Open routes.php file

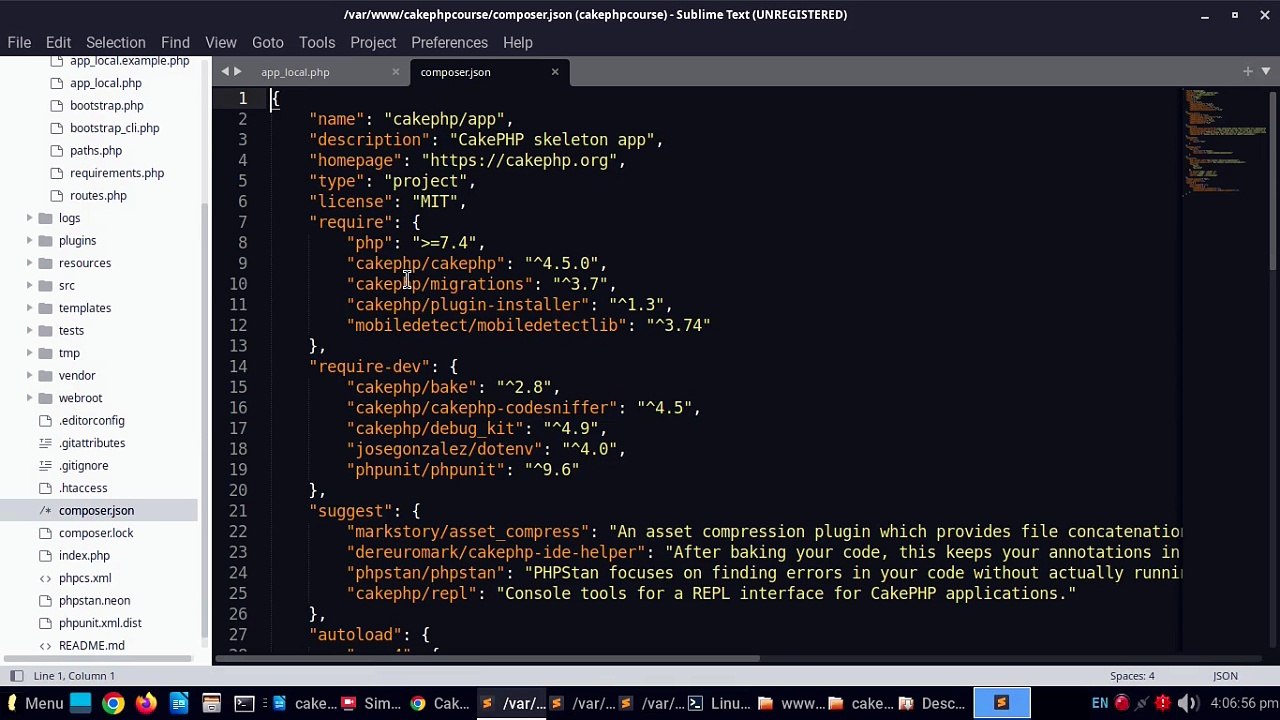tap(98, 195)
